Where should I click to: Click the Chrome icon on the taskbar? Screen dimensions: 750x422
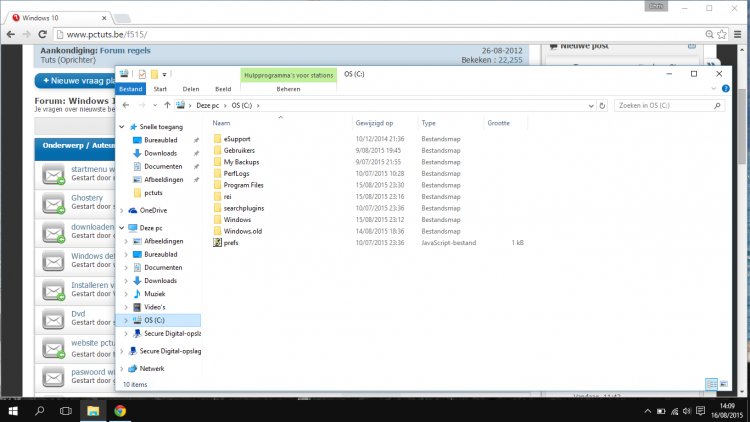click(120, 410)
